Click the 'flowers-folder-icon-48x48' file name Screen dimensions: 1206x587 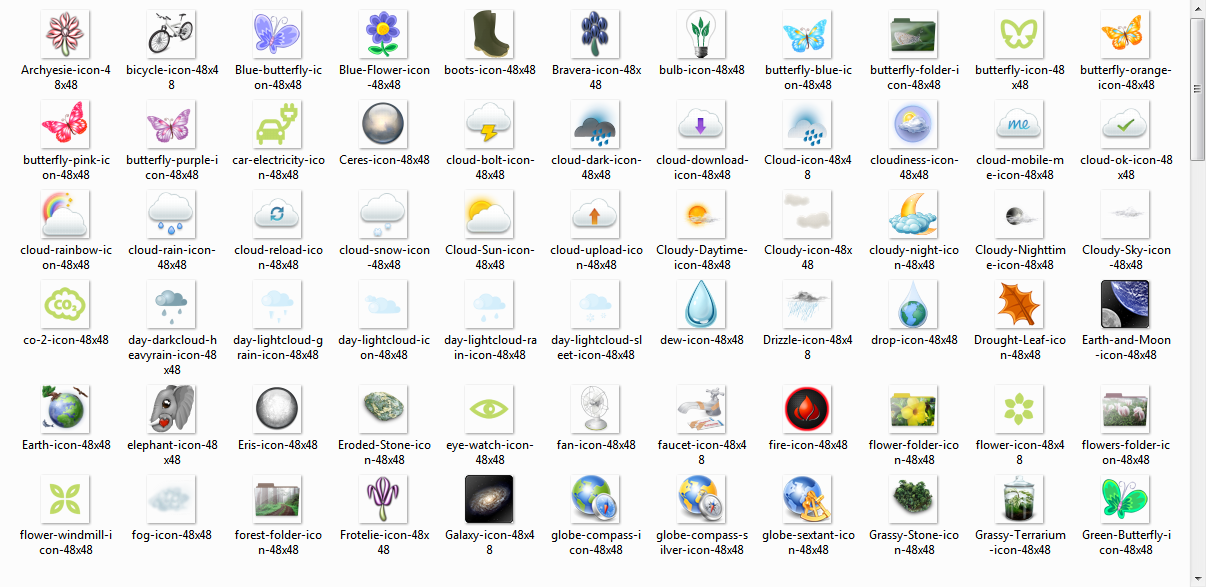(1126, 453)
